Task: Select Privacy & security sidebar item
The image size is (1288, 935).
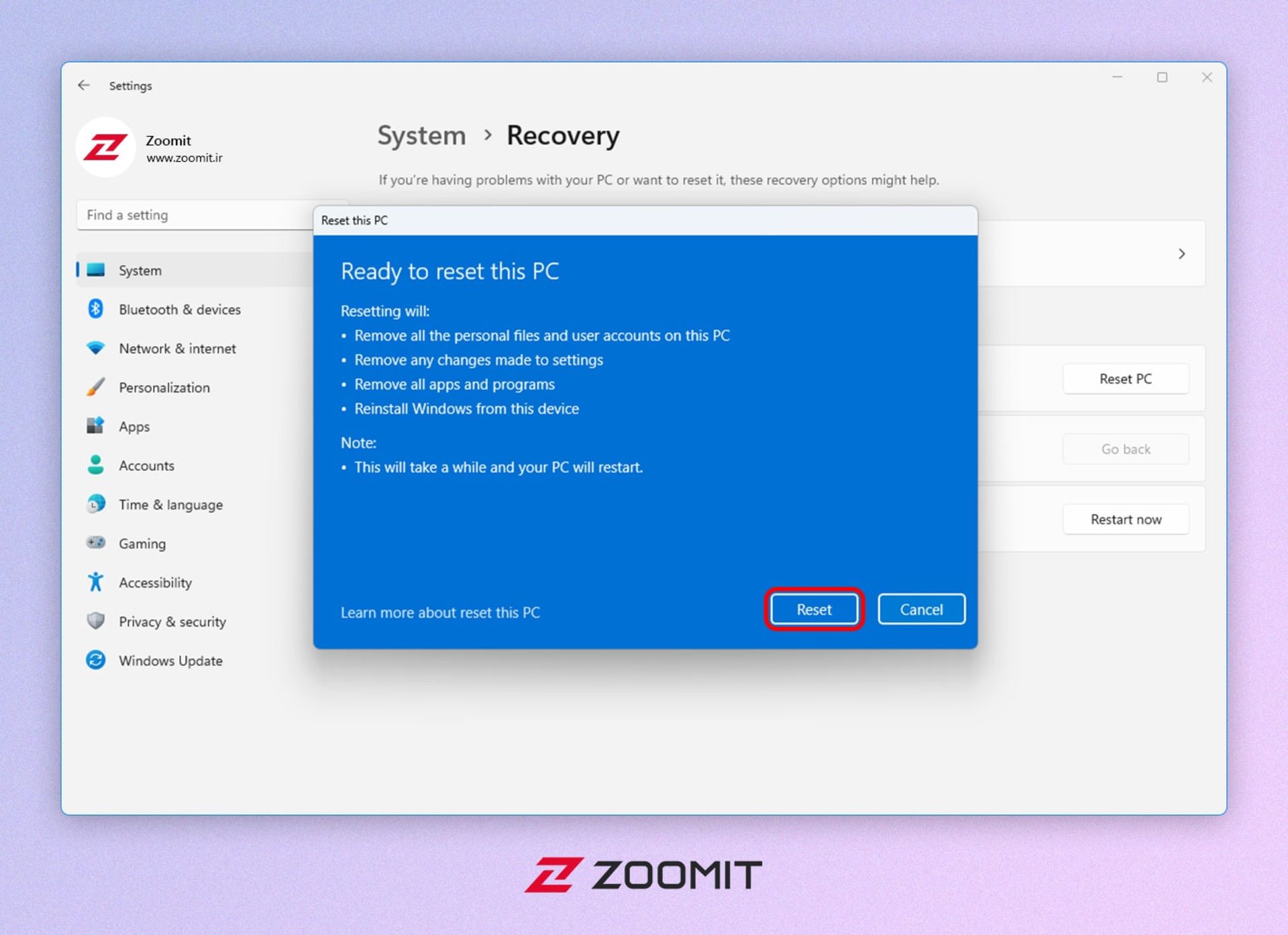Action: tap(172, 621)
